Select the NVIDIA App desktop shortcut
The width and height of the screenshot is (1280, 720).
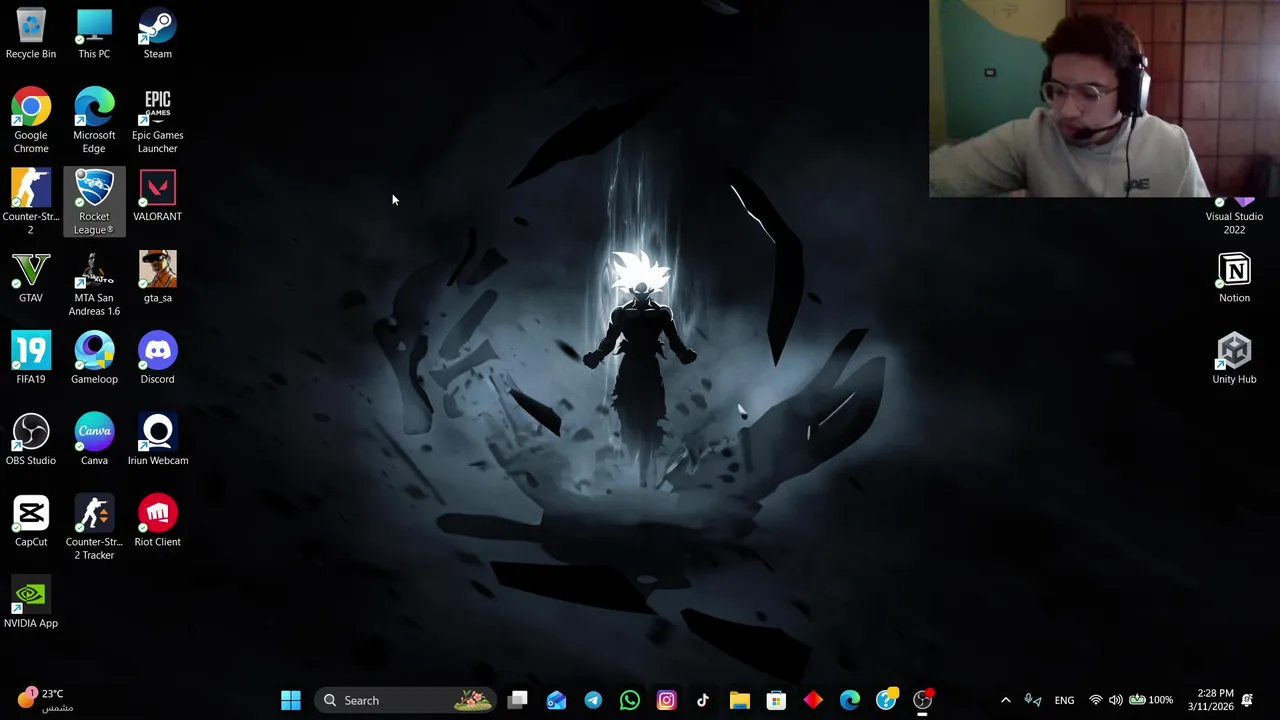pyautogui.click(x=31, y=603)
